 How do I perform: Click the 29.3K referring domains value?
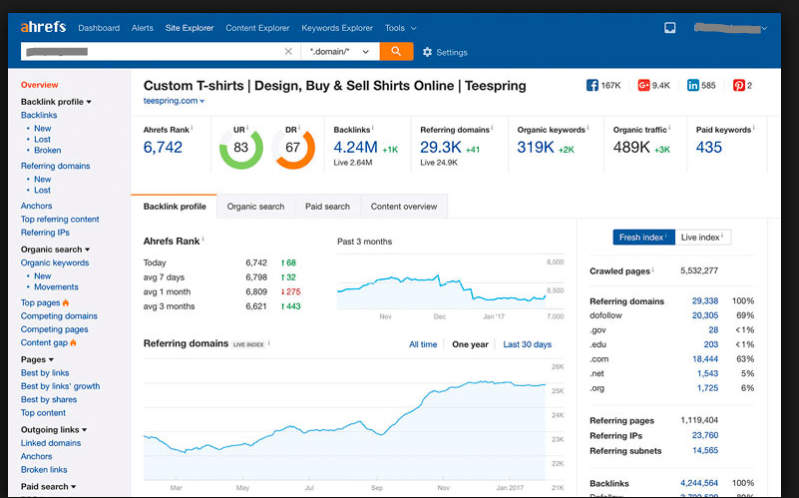point(440,147)
